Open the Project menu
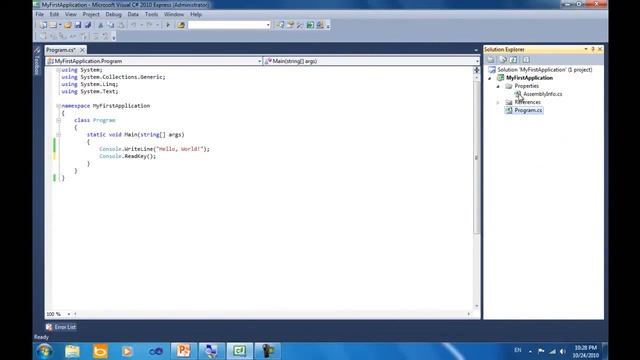Screen dimensions: 640x360 coord(91,14)
